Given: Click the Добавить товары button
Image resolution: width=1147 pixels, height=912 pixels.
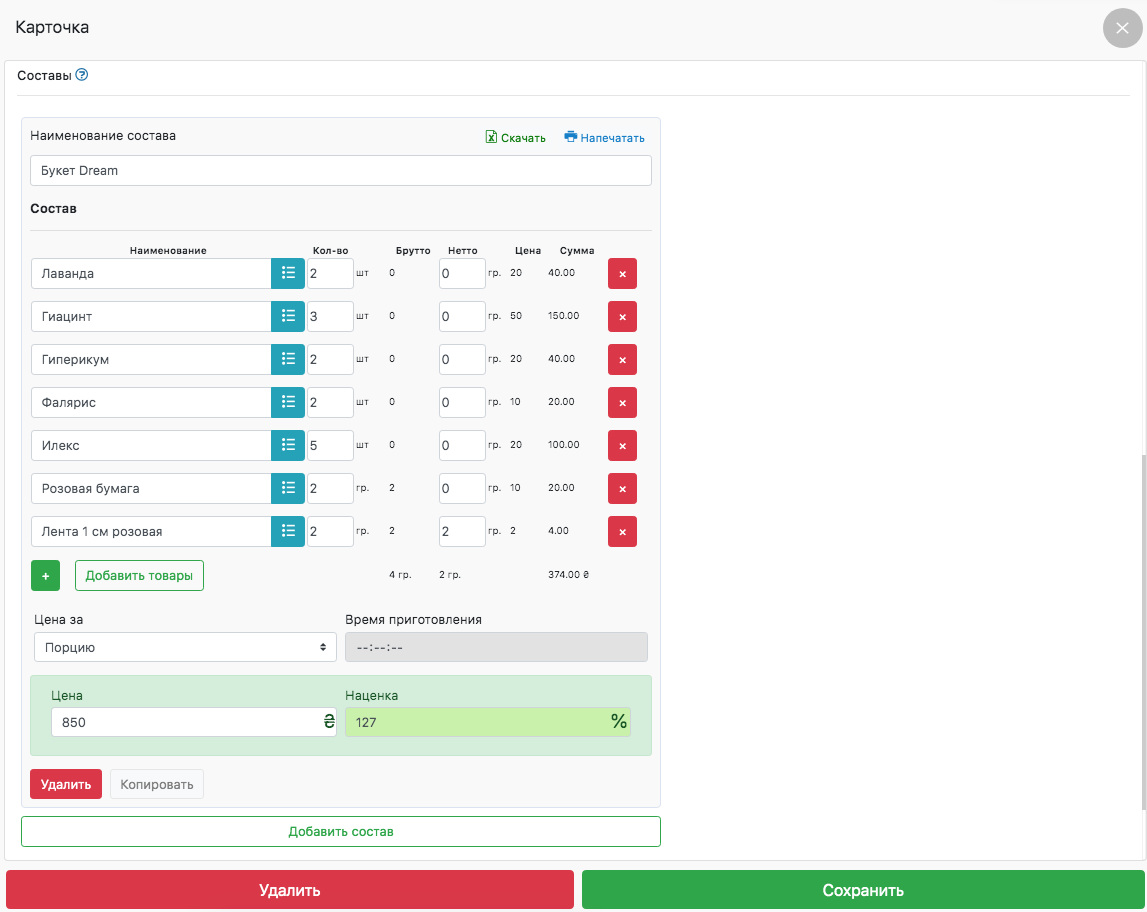Looking at the screenshot, I should (x=139, y=576).
